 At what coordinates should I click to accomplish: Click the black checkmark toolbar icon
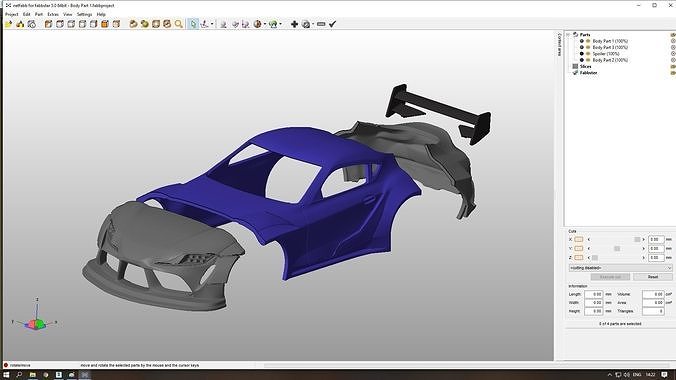point(332,24)
